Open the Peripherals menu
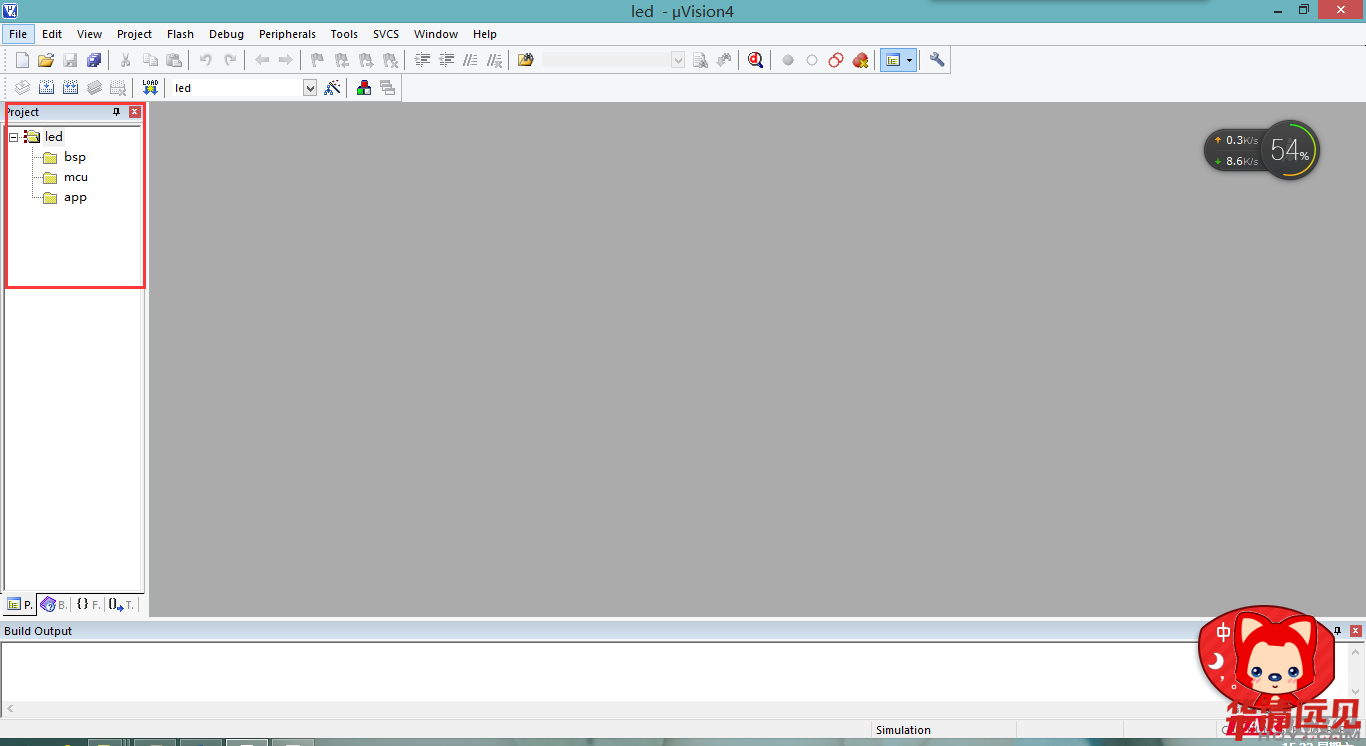The height and width of the screenshot is (746, 1366). pos(287,34)
